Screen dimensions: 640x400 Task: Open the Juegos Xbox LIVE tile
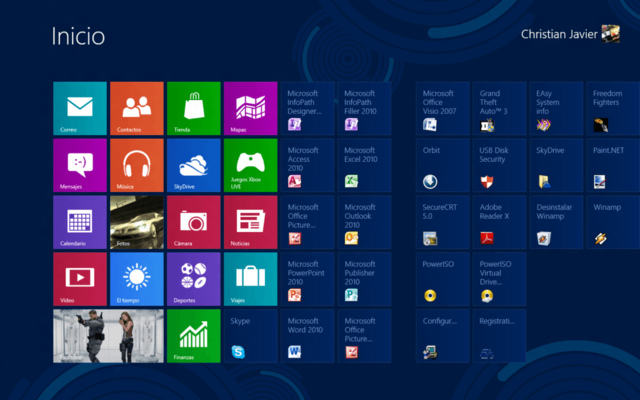click(x=251, y=165)
